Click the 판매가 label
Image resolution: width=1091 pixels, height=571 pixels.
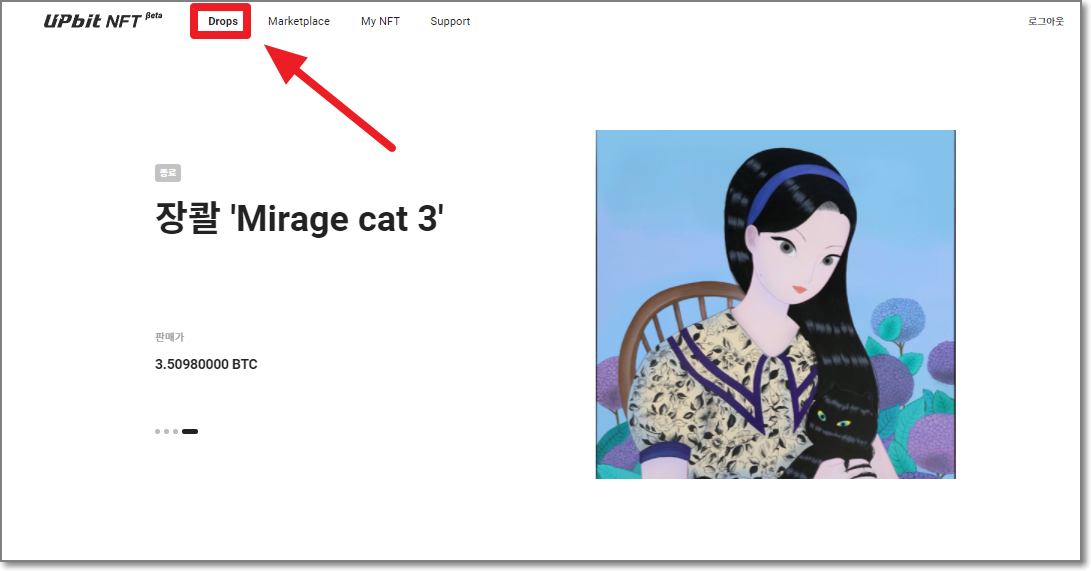point(169,337)
